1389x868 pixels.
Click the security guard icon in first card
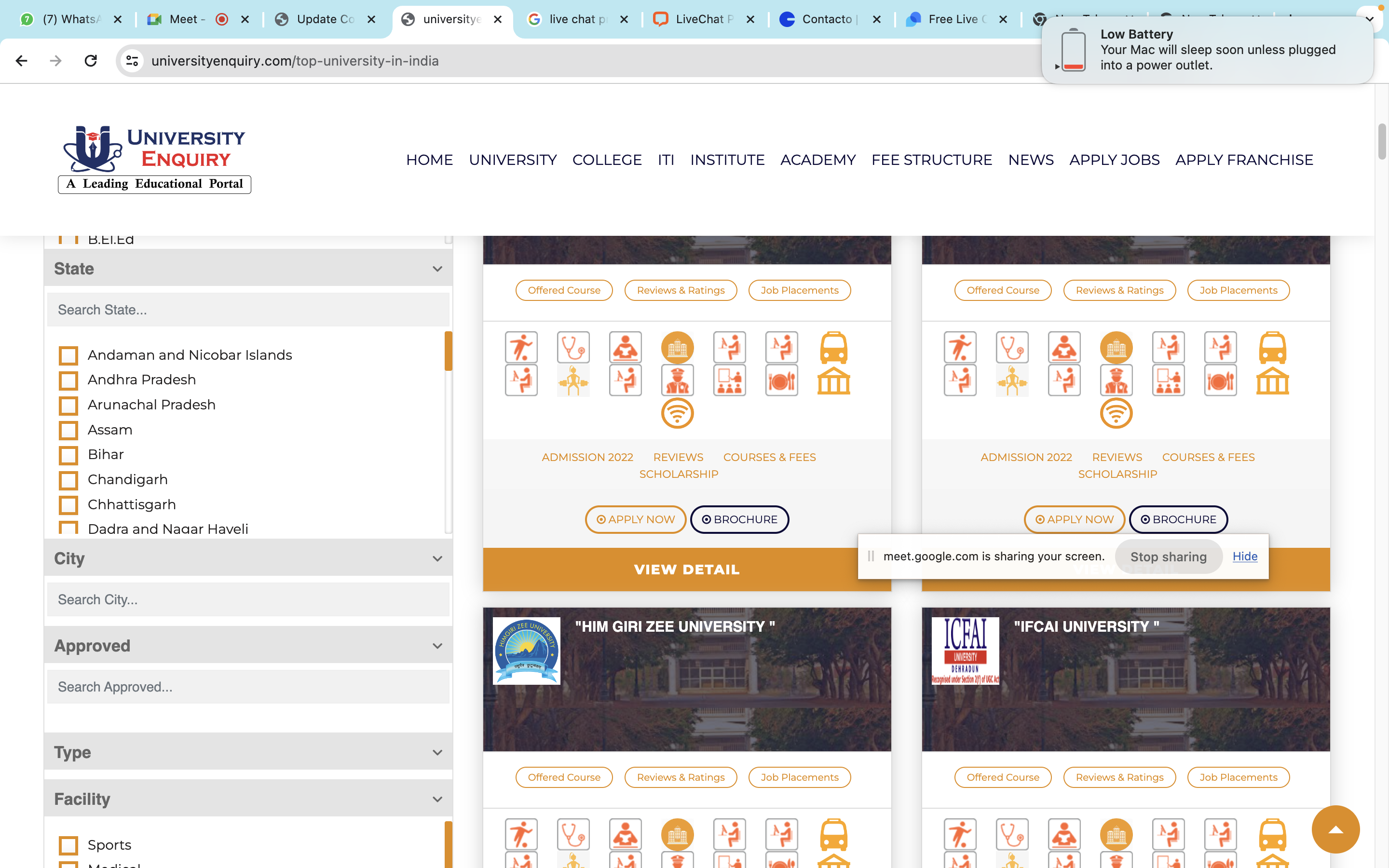click(x=677, y=380)
